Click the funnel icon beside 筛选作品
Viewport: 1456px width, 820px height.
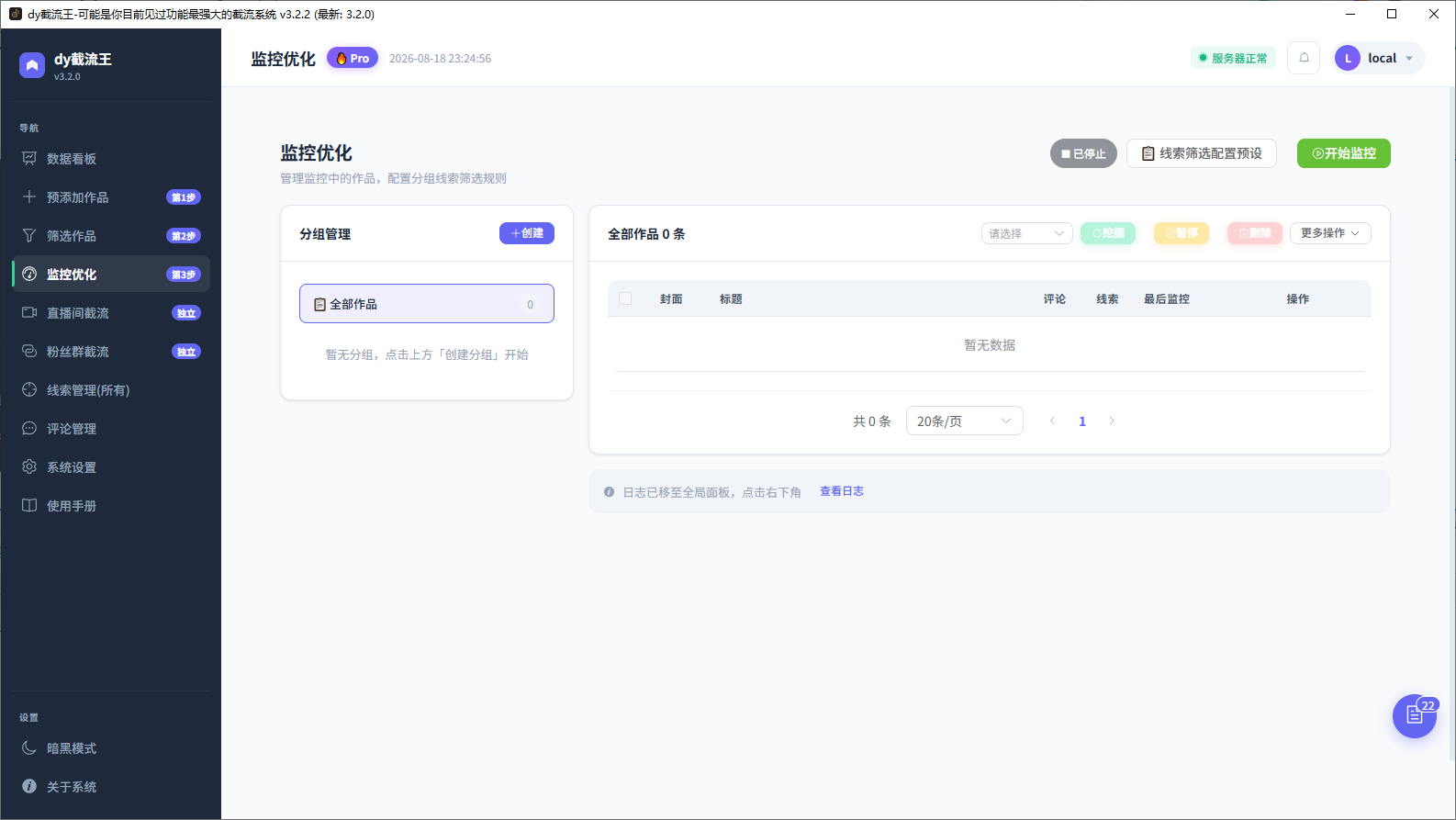(29, 236)
